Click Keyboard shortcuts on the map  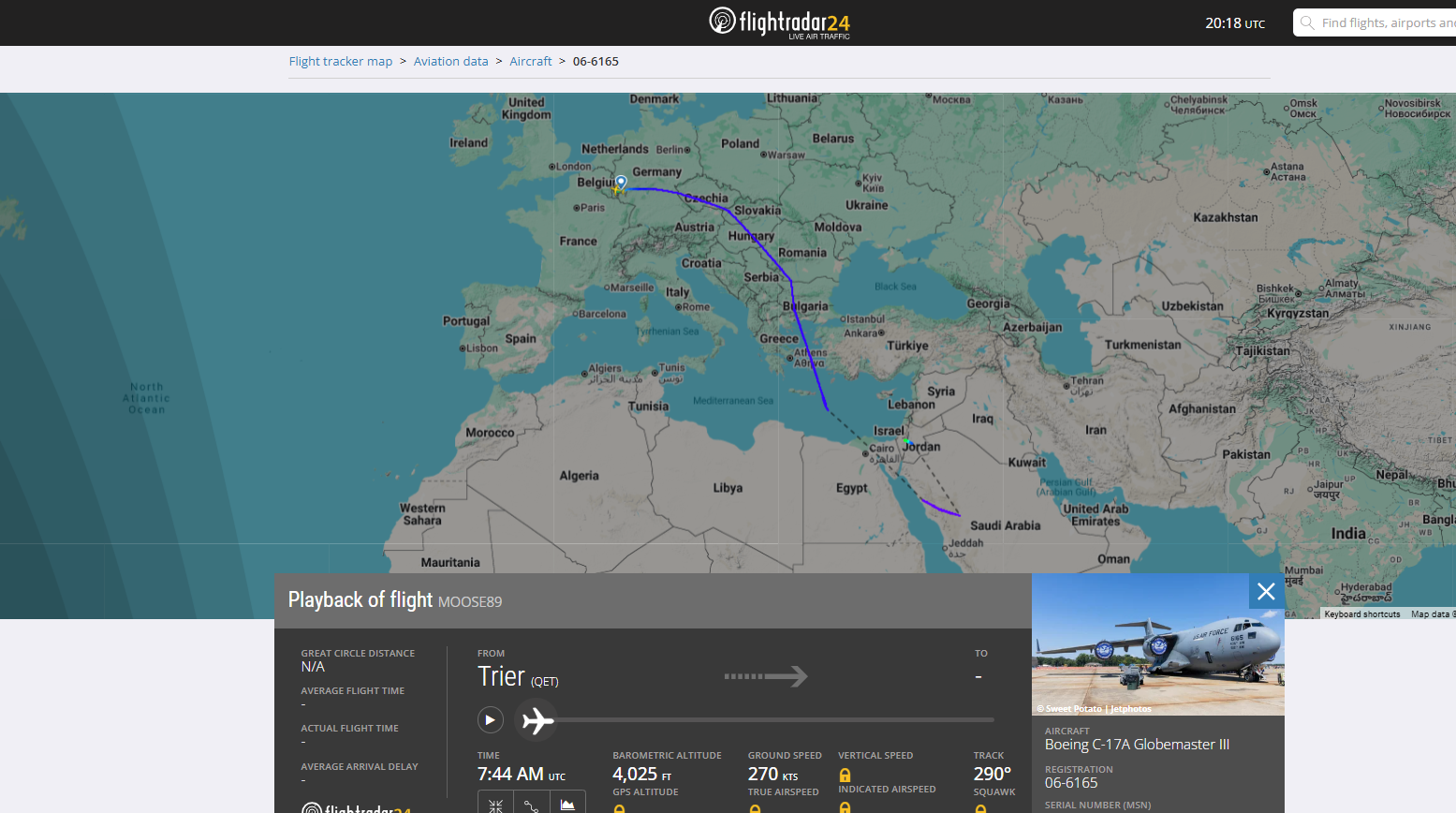coord(1361,614)
